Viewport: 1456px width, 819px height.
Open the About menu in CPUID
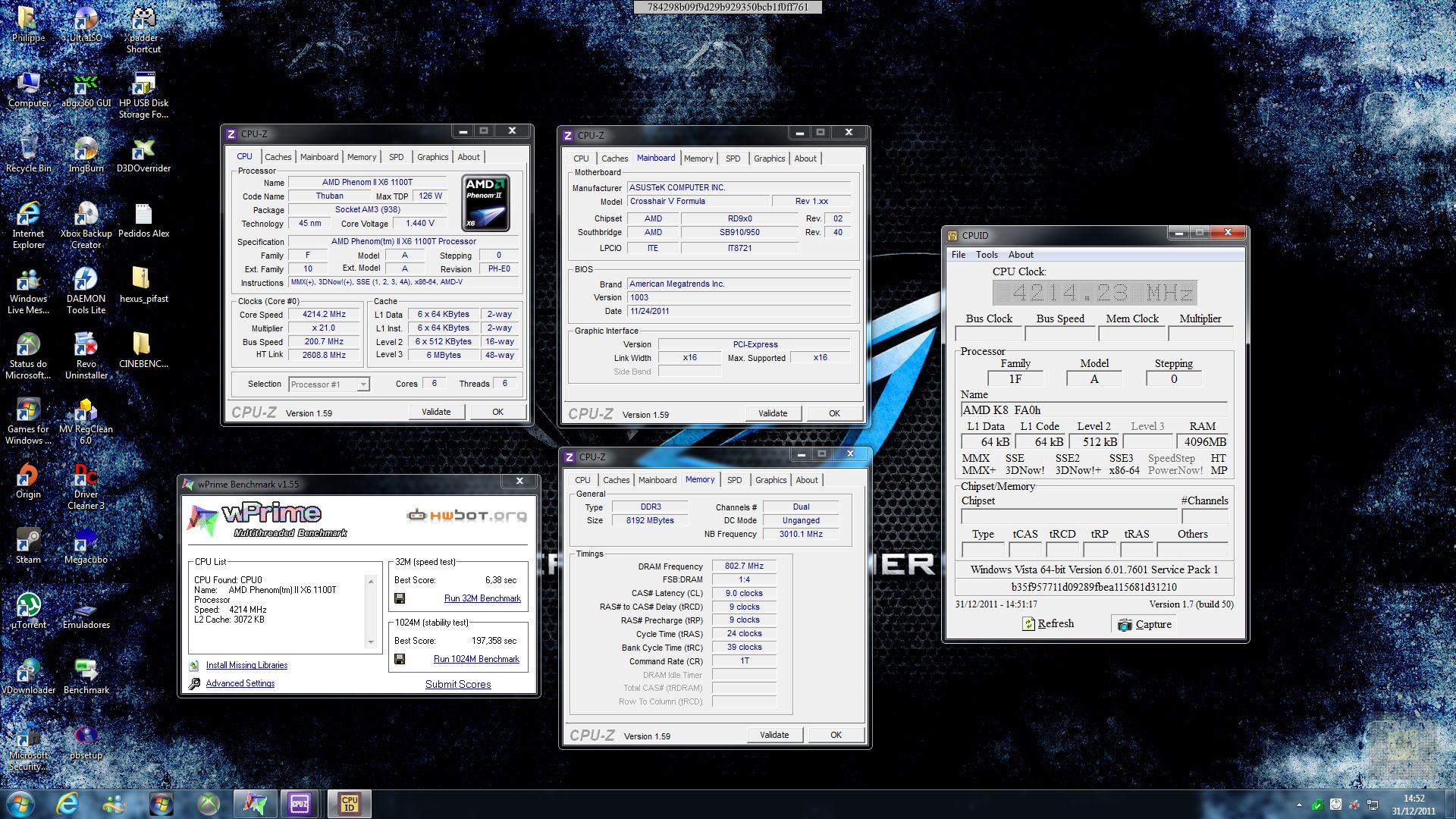1021,255
